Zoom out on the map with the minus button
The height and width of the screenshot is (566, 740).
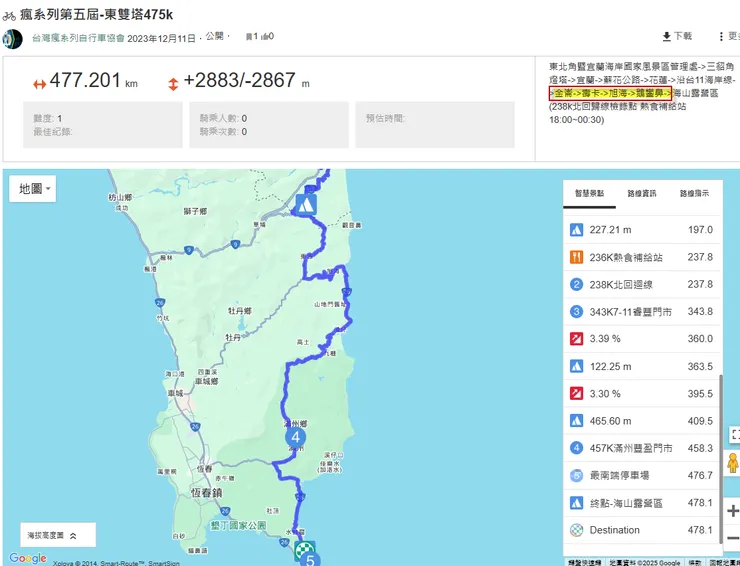point(732,538)
